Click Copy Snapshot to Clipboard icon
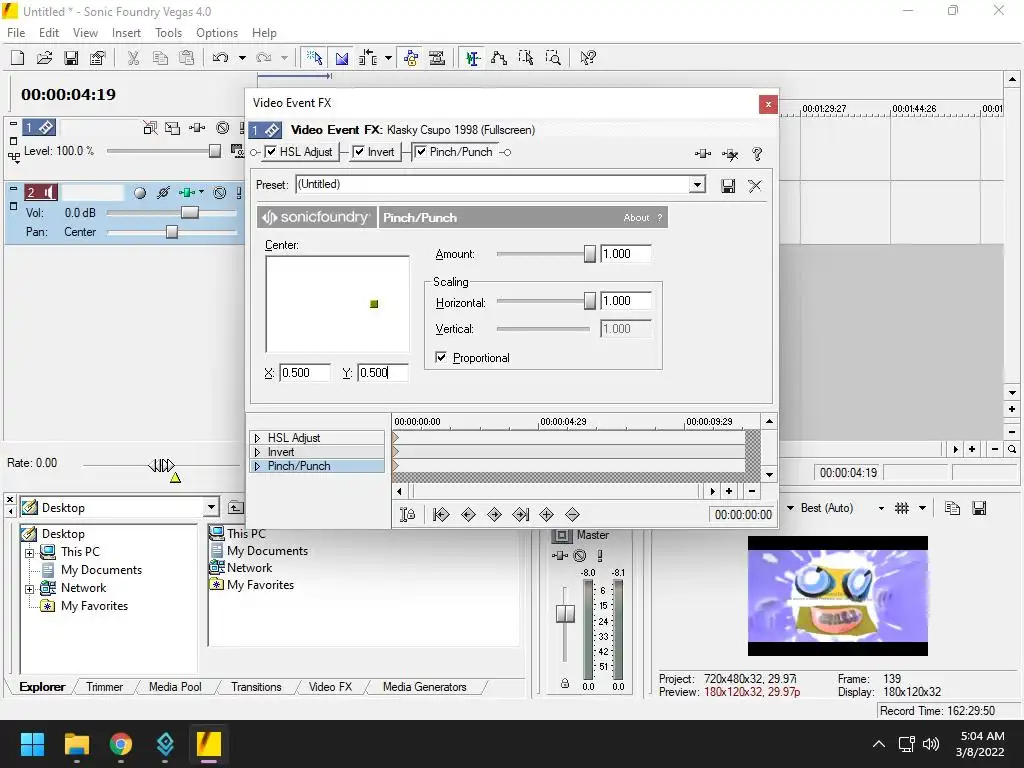Screen dimensions: 1024x768 (952, 508)
